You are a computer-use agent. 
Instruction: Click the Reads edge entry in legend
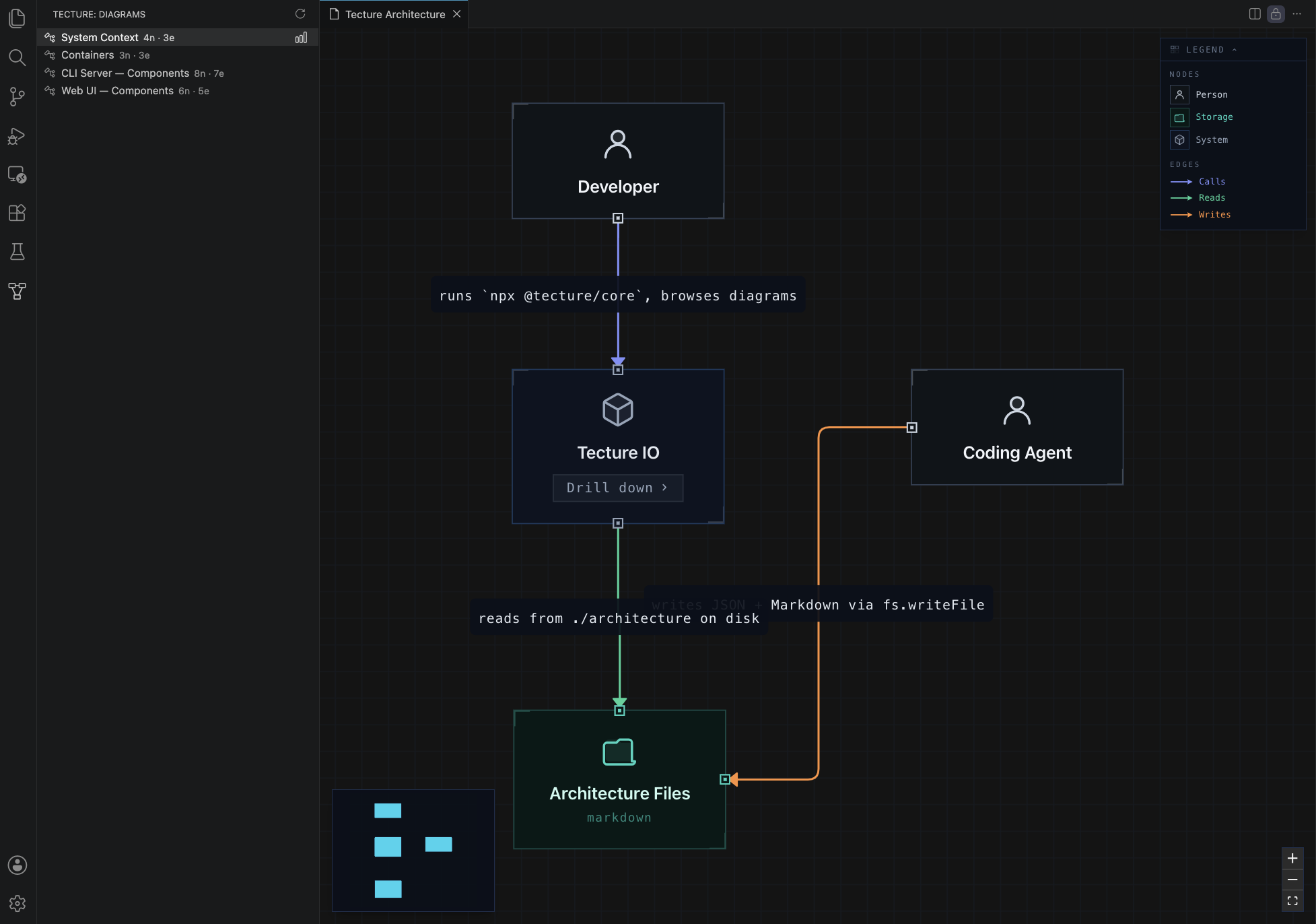click(1198, 198)
